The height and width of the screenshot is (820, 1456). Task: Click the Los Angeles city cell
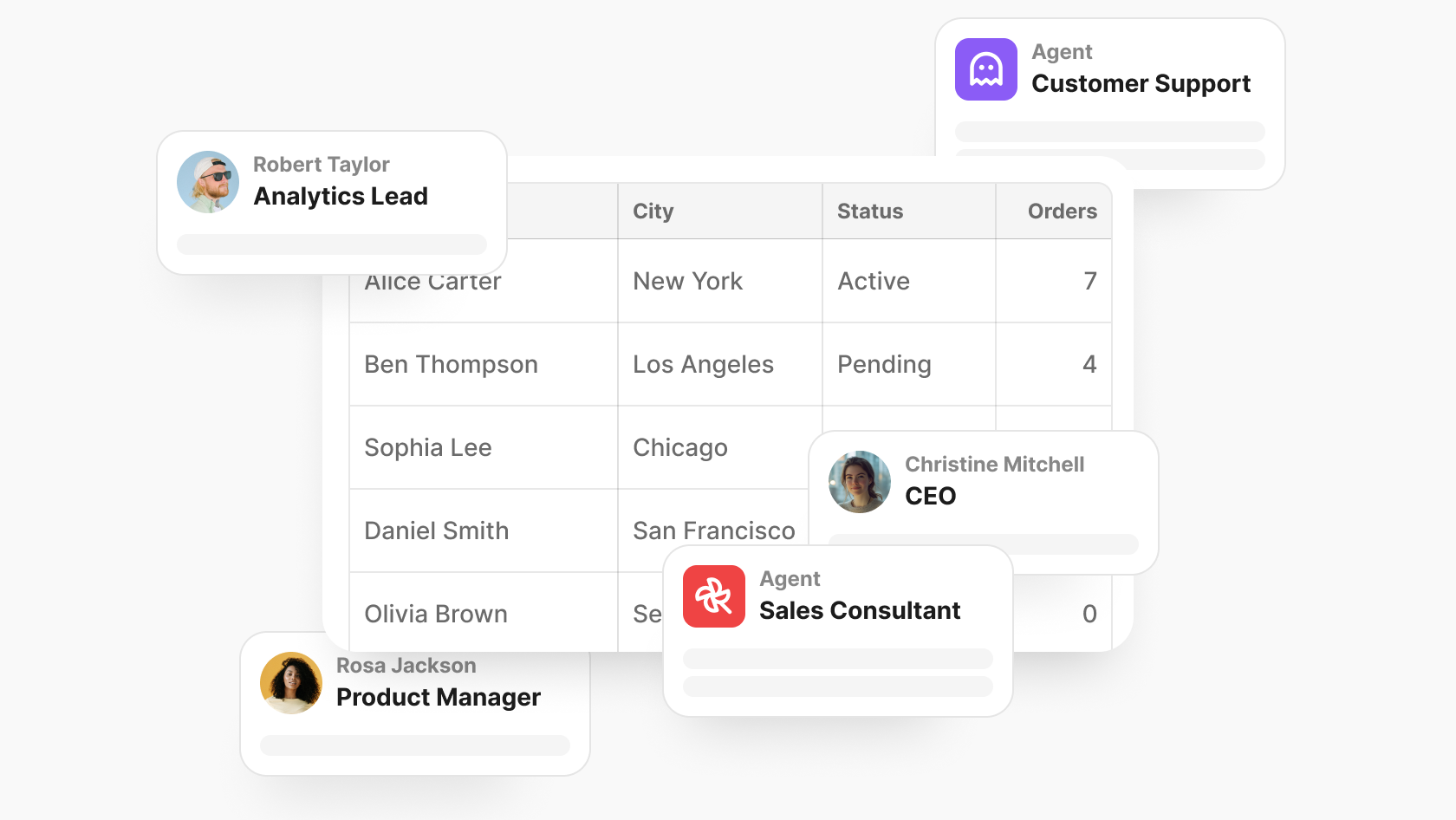[x=703, y=364]
